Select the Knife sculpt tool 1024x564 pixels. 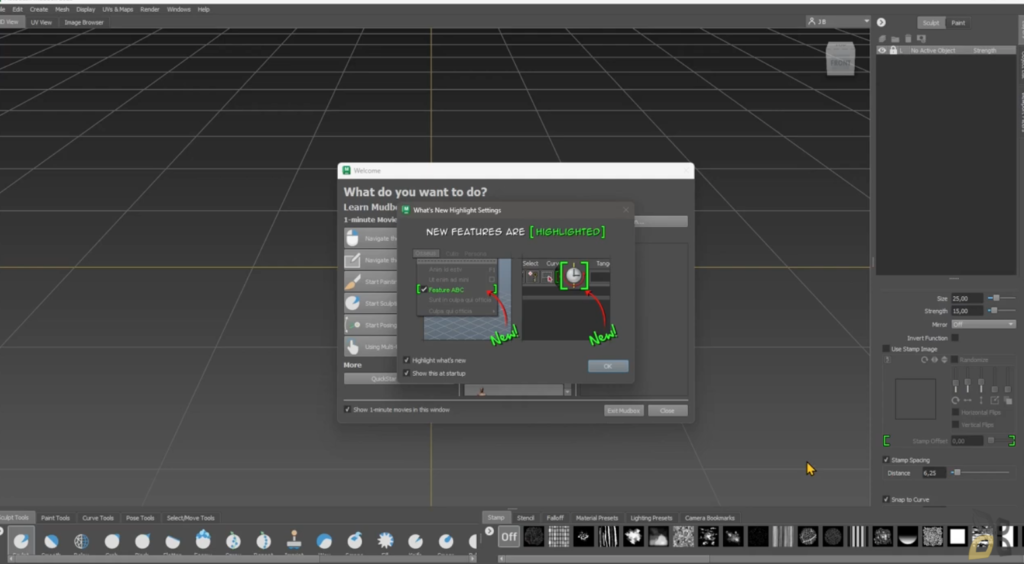click(x=415, y=540)
